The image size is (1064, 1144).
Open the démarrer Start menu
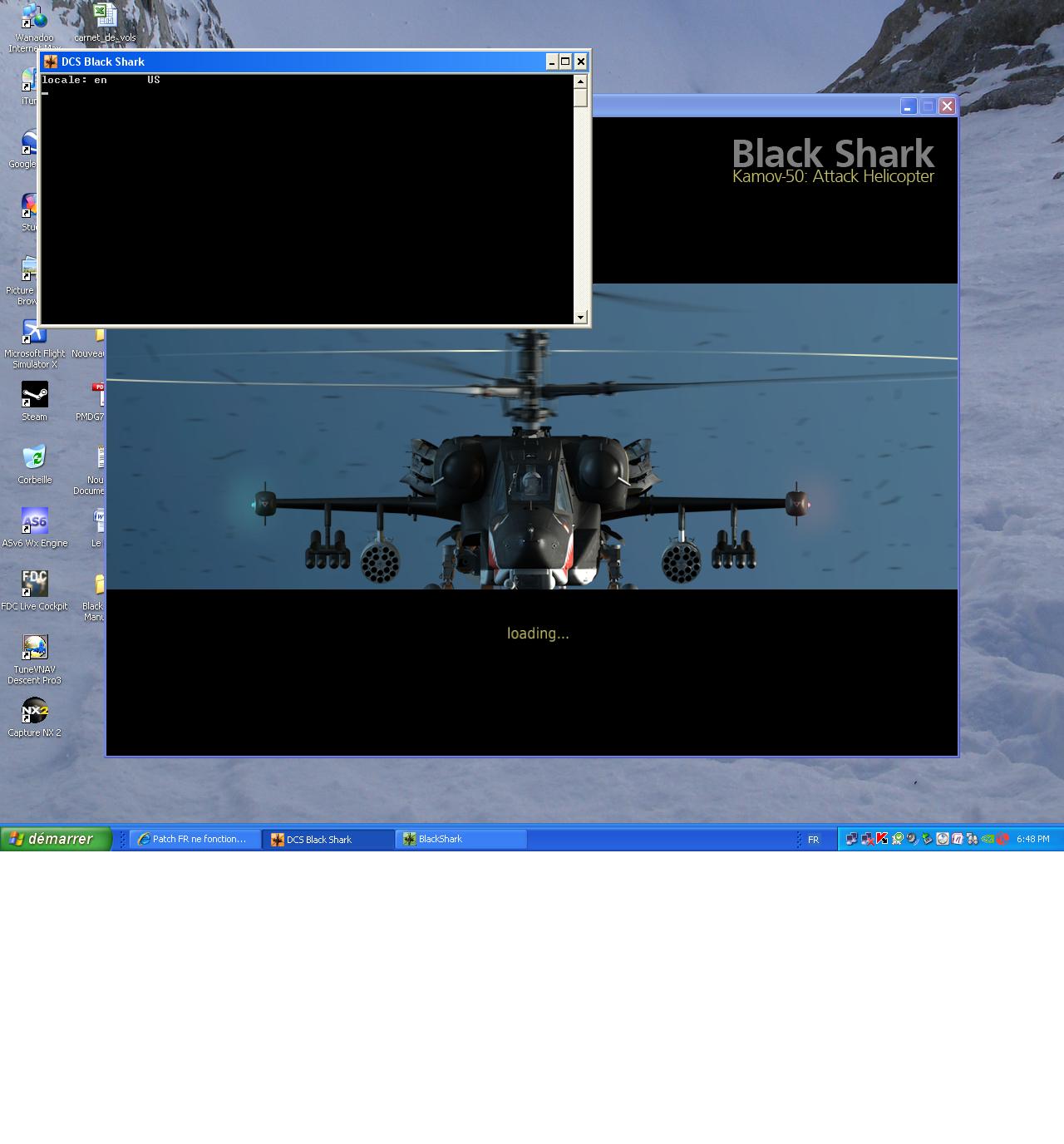tap(56, 839)
